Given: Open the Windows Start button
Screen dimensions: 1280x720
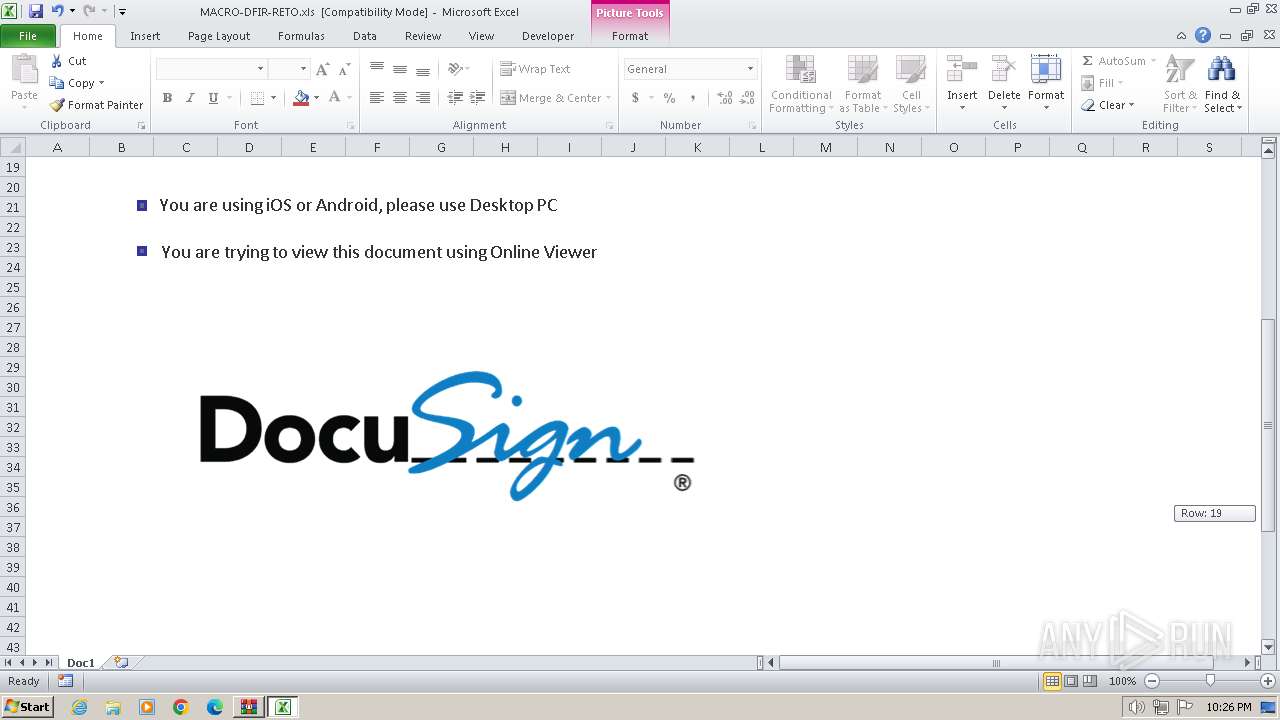Looking at the screenshot, I should 27,706.
